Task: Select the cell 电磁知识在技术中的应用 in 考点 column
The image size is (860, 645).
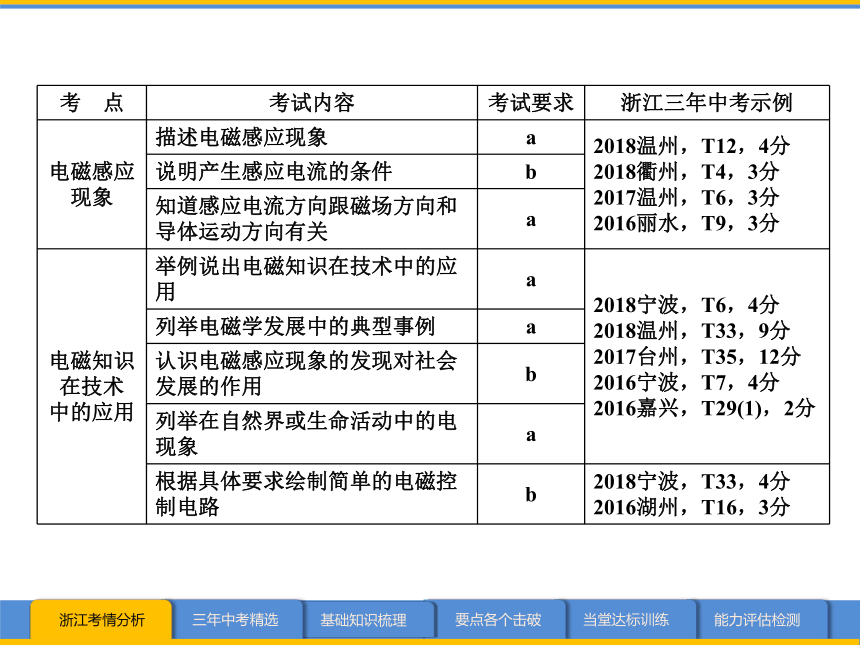Action: pyautogui.click(x=92, y=387)
